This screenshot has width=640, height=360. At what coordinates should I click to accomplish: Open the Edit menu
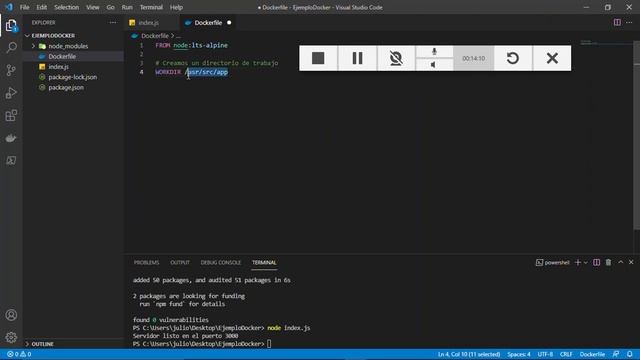pyautogui.click(x=42, y=7)
